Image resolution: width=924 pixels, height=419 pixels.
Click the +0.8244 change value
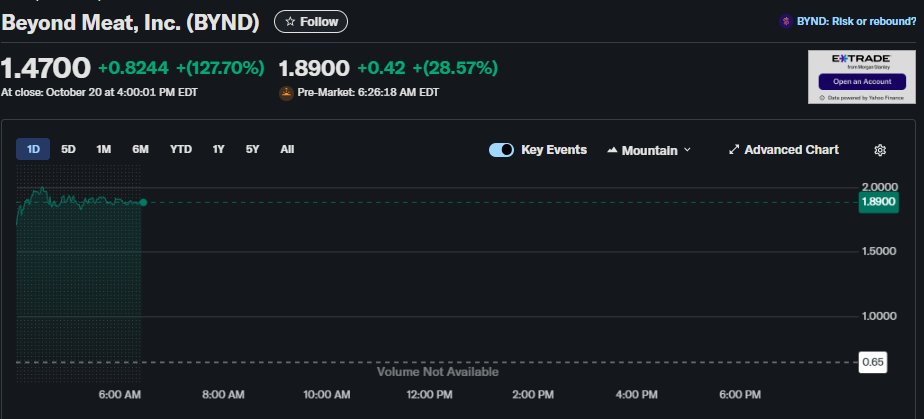click(x=133, y=68)
